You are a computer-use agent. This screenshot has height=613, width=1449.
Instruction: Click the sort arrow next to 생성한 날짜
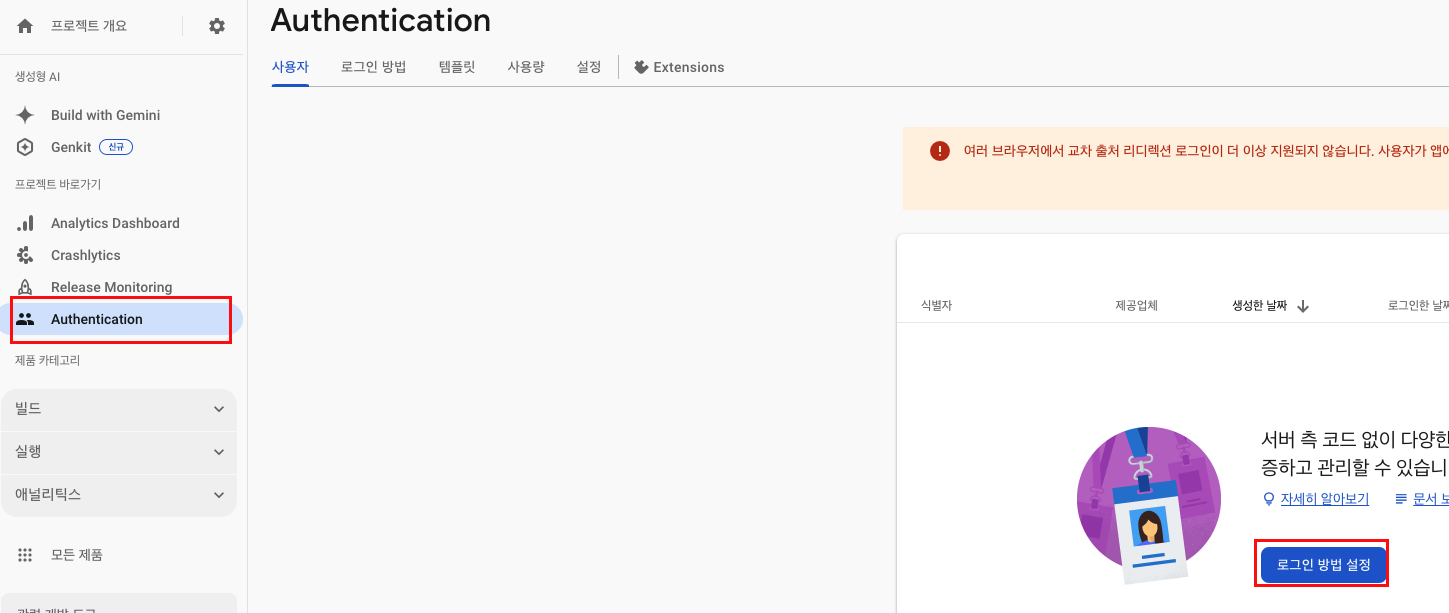point(1303,306)
